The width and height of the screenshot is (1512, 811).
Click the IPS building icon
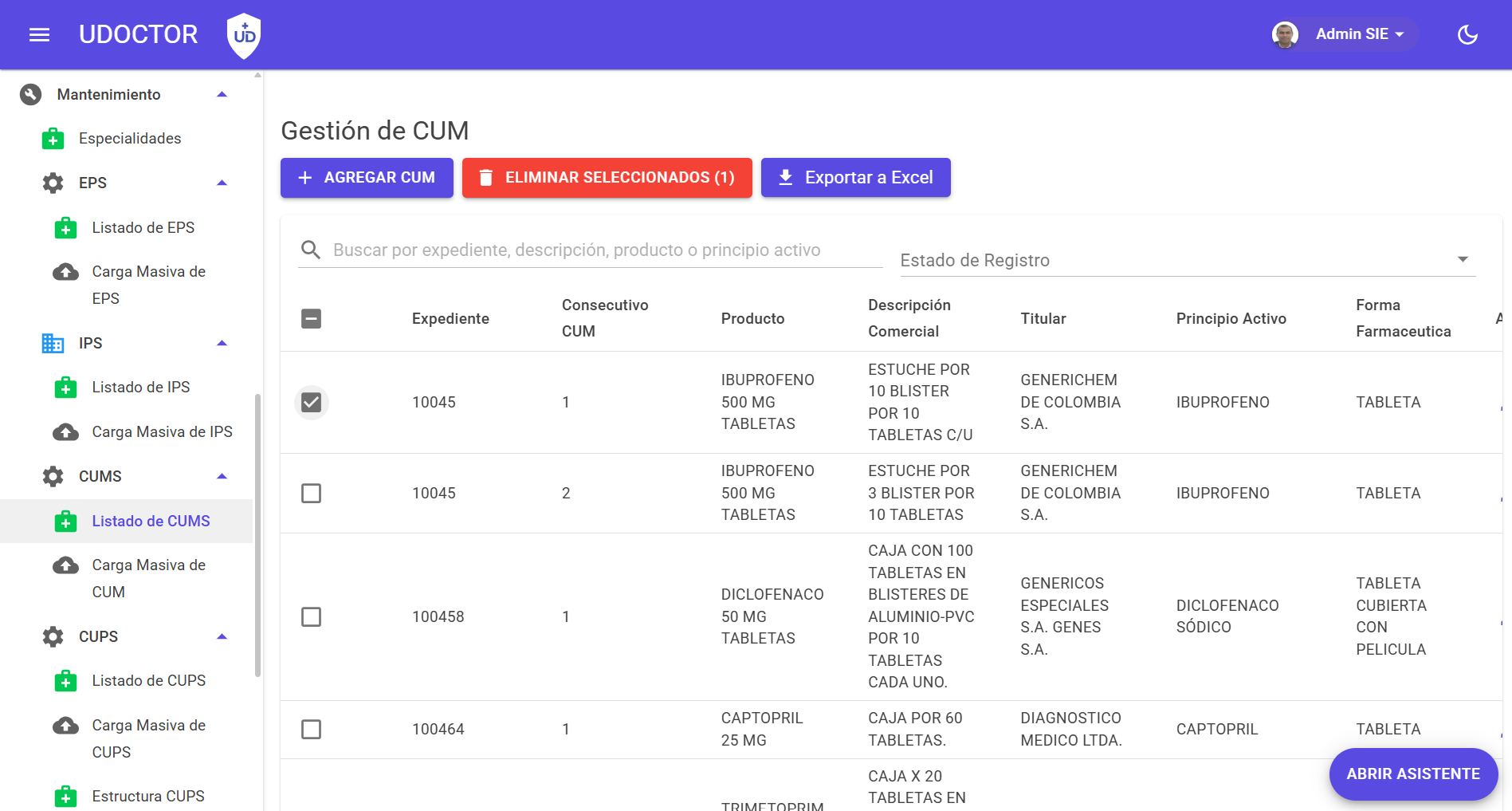[x=53, y=343]
